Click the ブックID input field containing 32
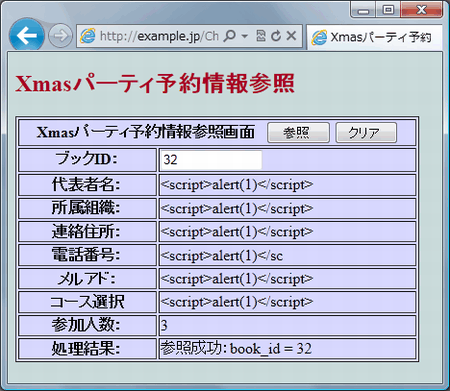This screenshot has width=450, height=391. 211,160
